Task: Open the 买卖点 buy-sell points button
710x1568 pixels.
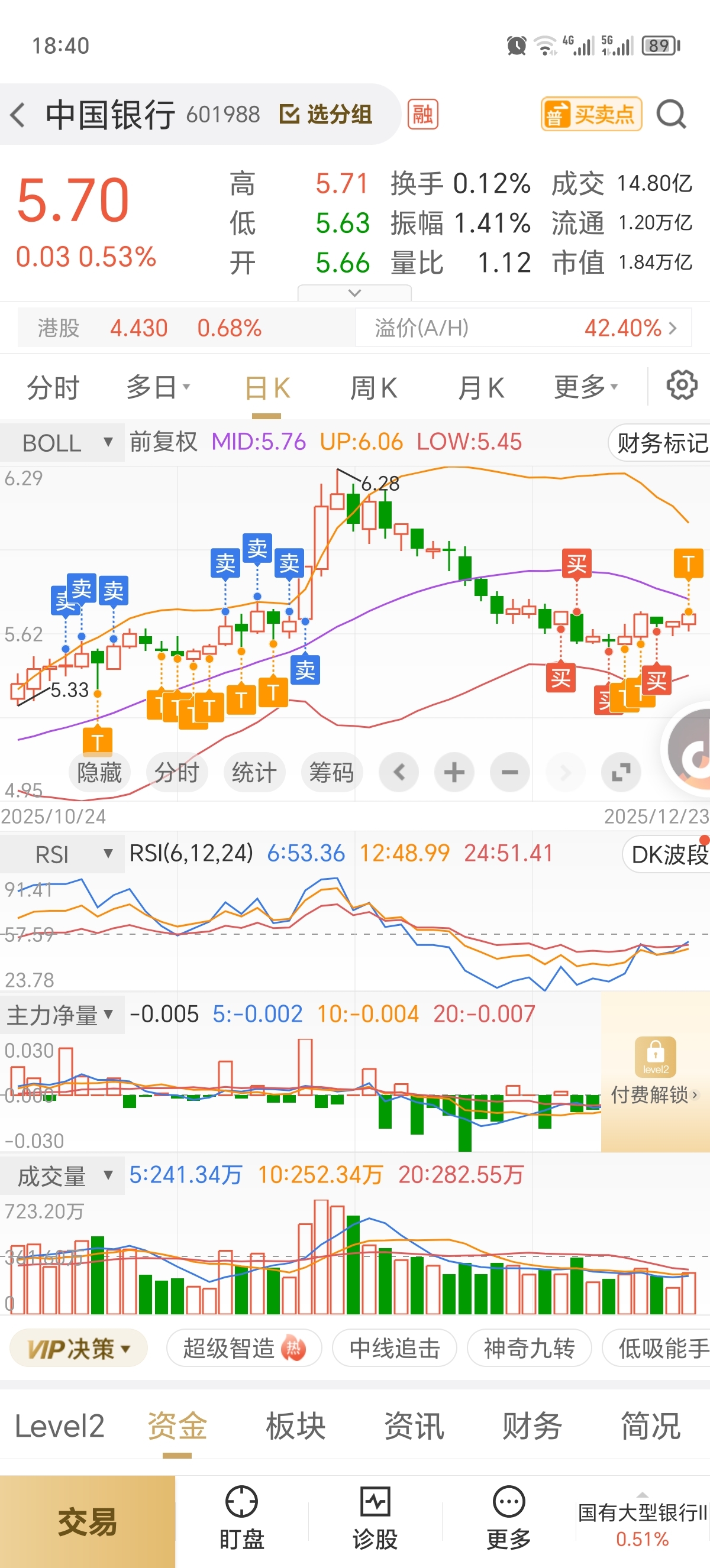Action: click(x=591, y=115)
